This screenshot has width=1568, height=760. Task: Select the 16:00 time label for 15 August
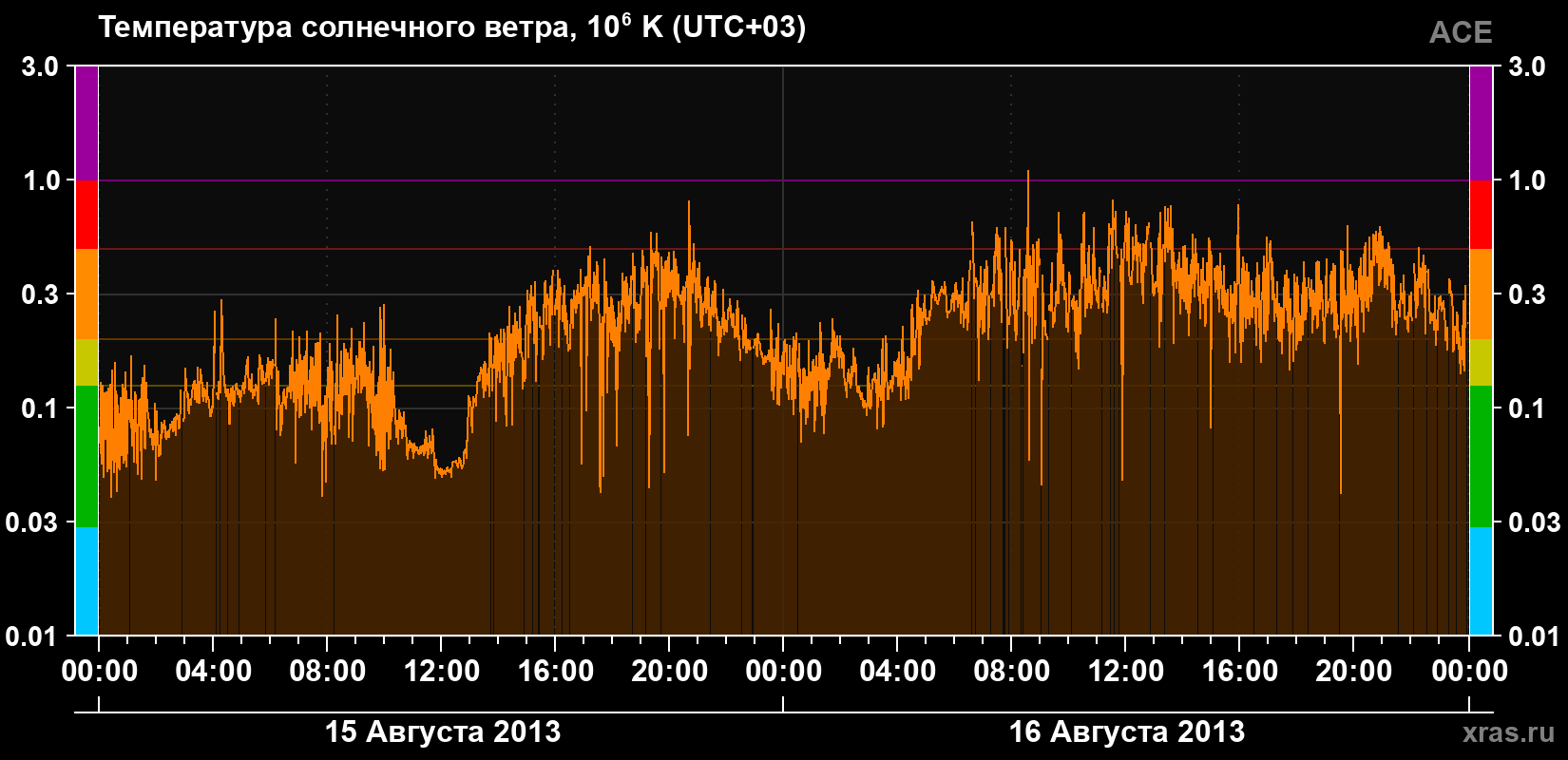pyautogui.click(x=556, y=672)
